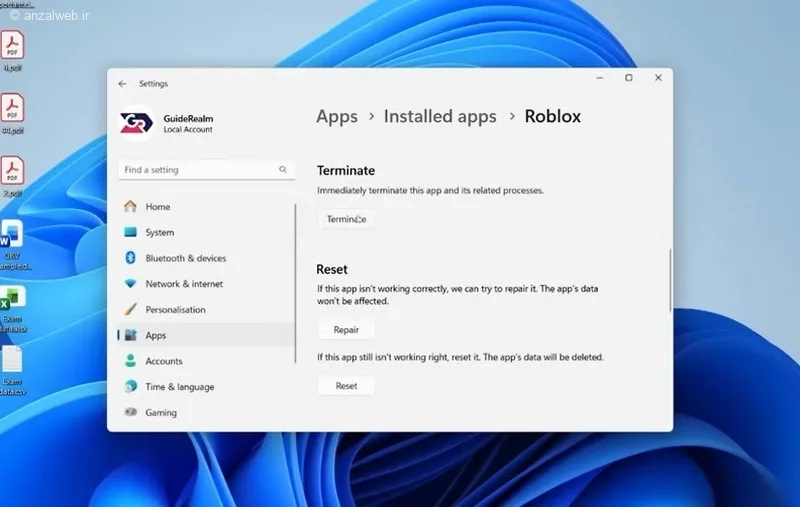
Task: Go to Apps breadcrumb link
Action: 337,116
